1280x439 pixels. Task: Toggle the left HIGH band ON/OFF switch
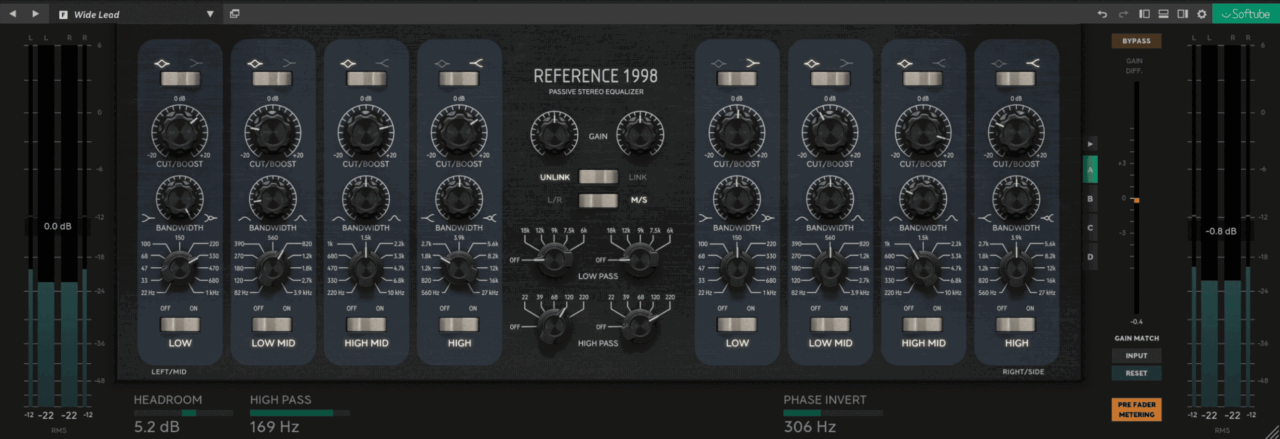459,324
